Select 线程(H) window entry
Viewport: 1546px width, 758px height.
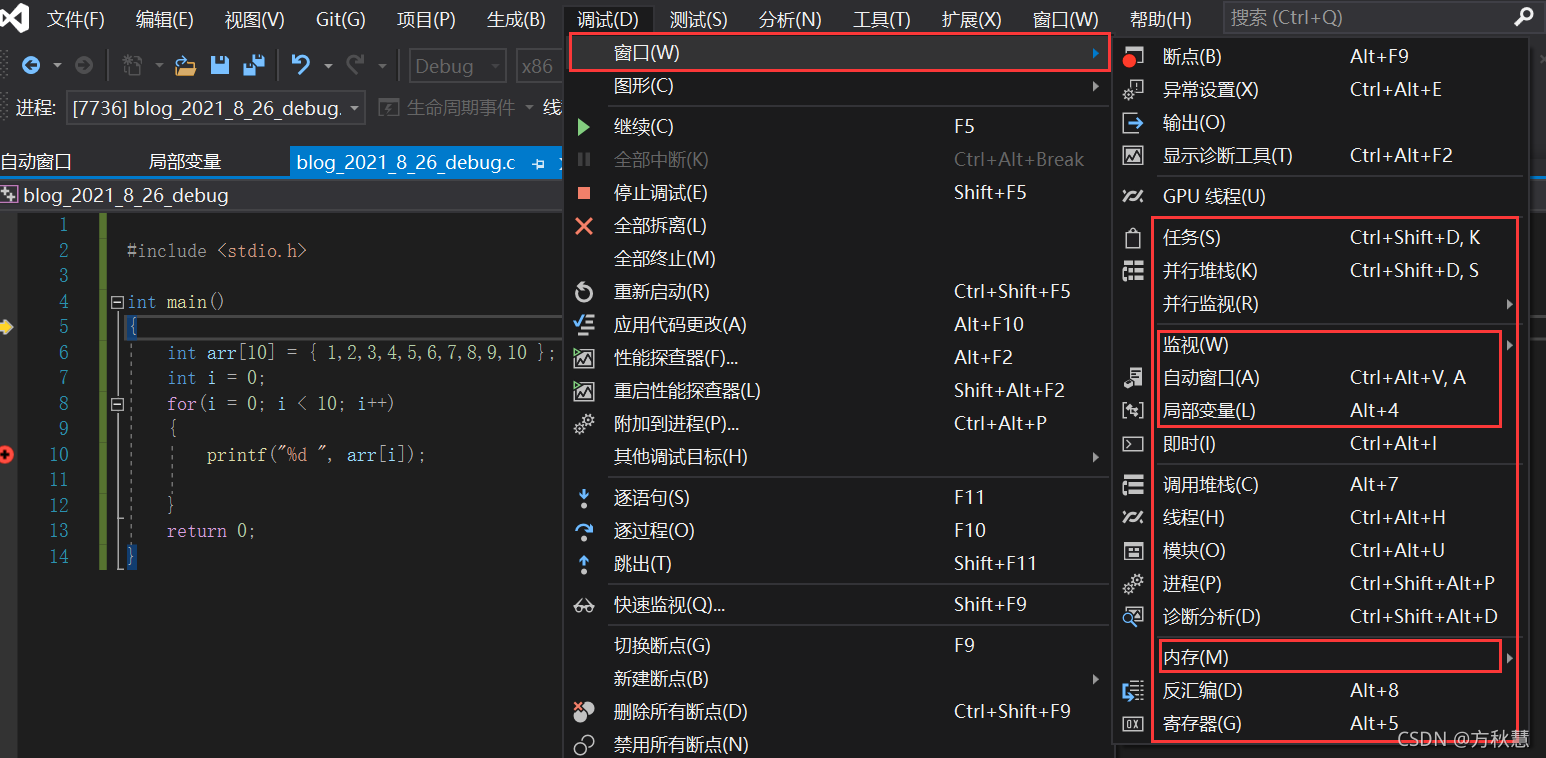click(x=1319, y=518)
